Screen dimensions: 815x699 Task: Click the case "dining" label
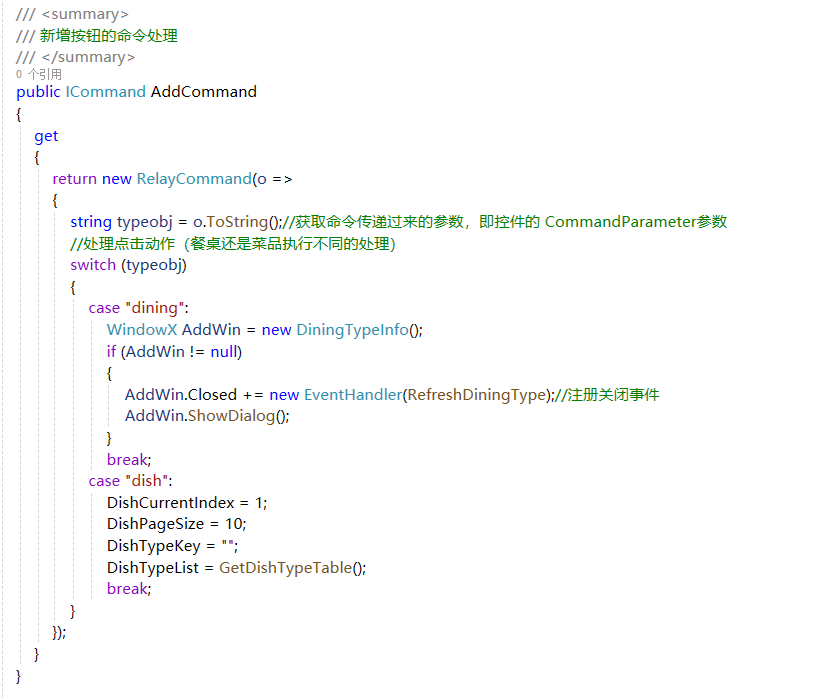(x=138, y=308)
